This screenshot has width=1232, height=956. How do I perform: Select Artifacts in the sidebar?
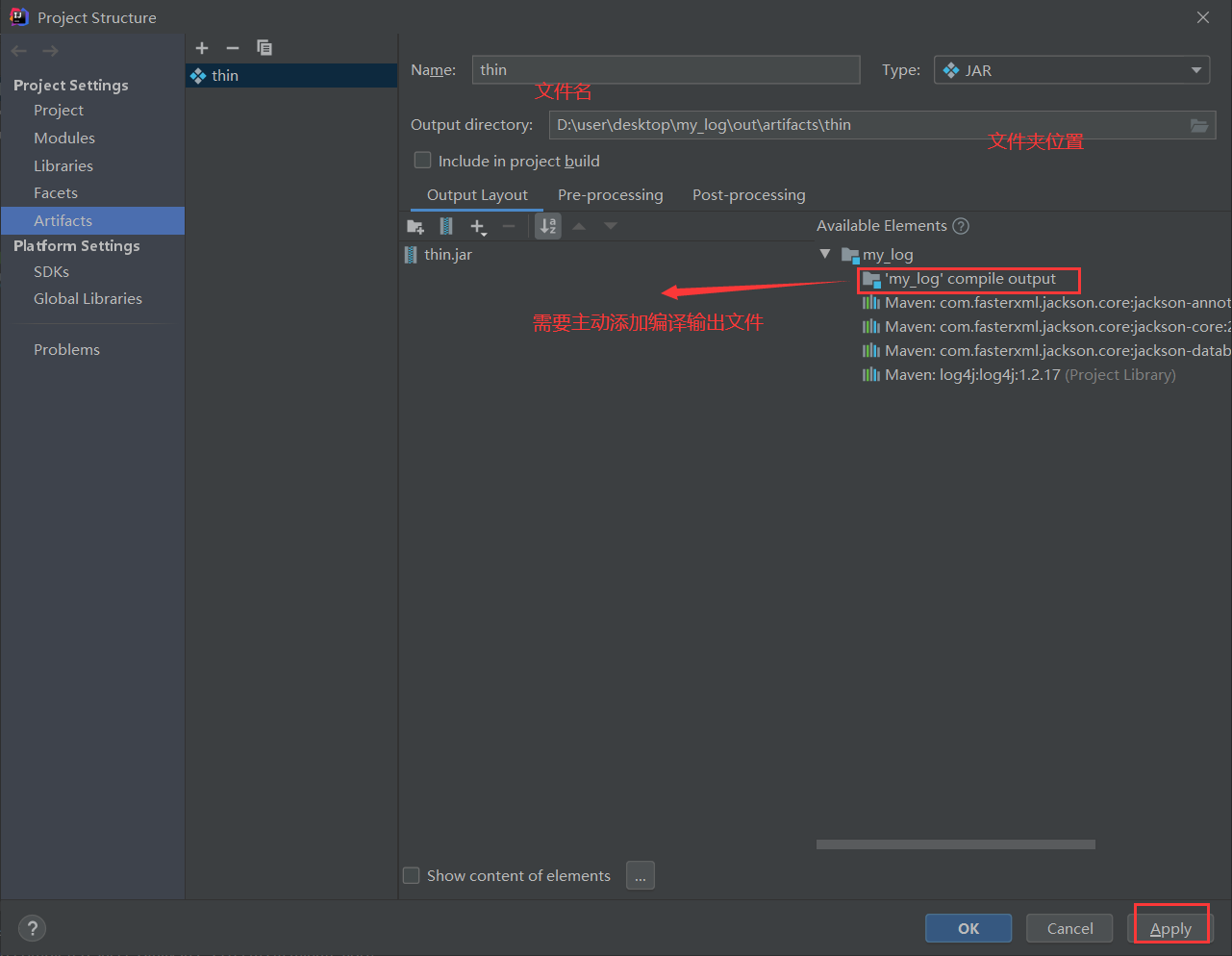pos(92,221)
